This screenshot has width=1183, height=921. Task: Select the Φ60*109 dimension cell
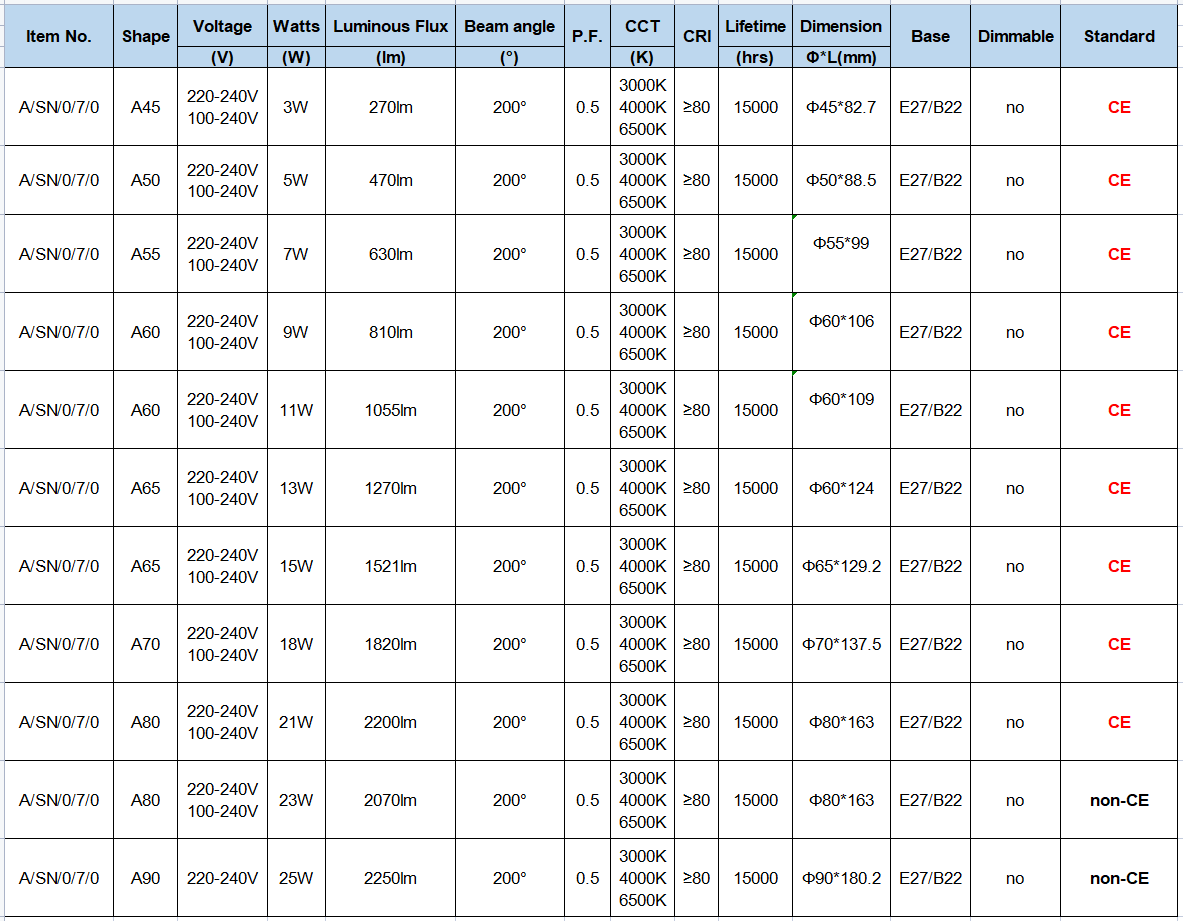(841, 410)
